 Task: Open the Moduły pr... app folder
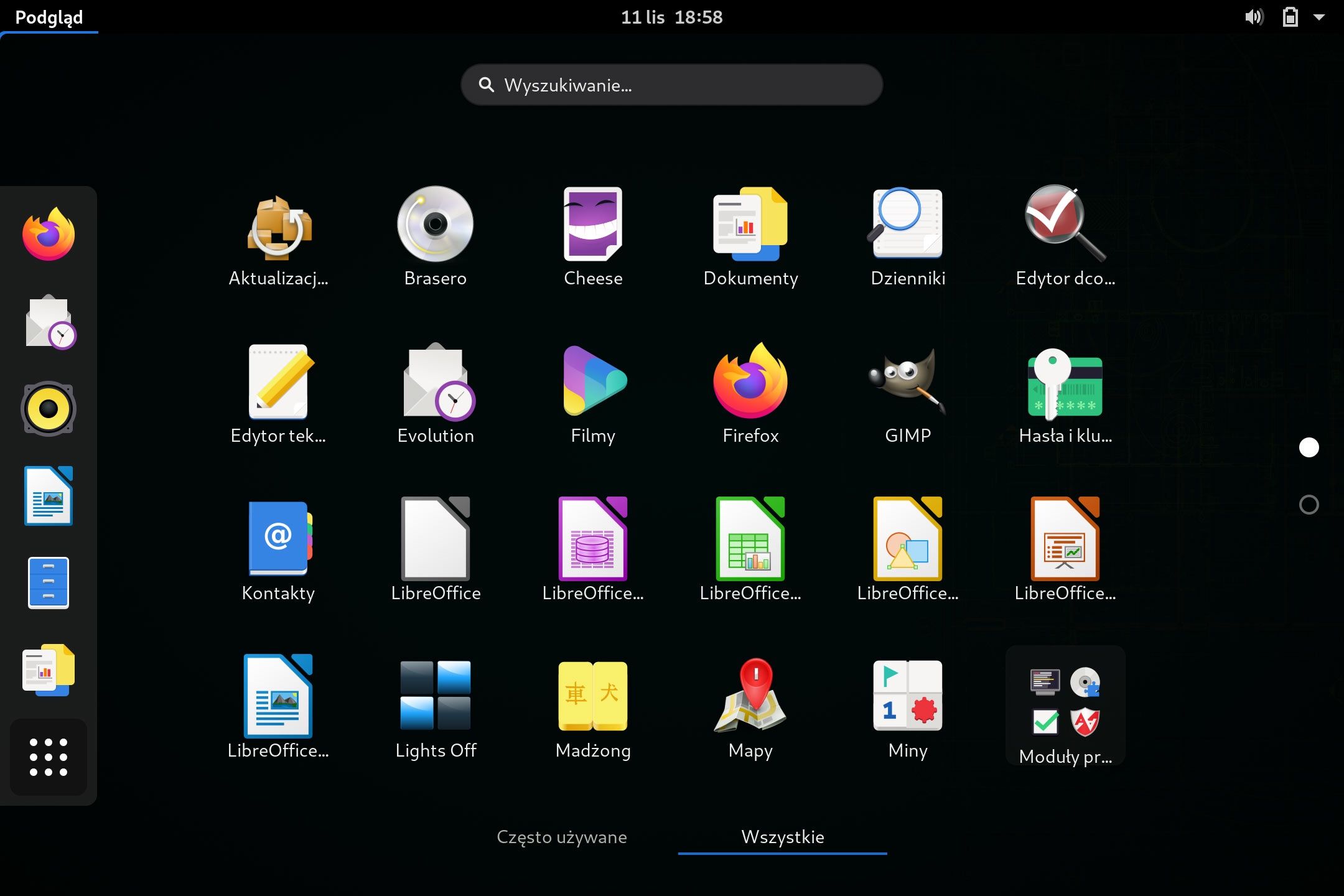1065,706
